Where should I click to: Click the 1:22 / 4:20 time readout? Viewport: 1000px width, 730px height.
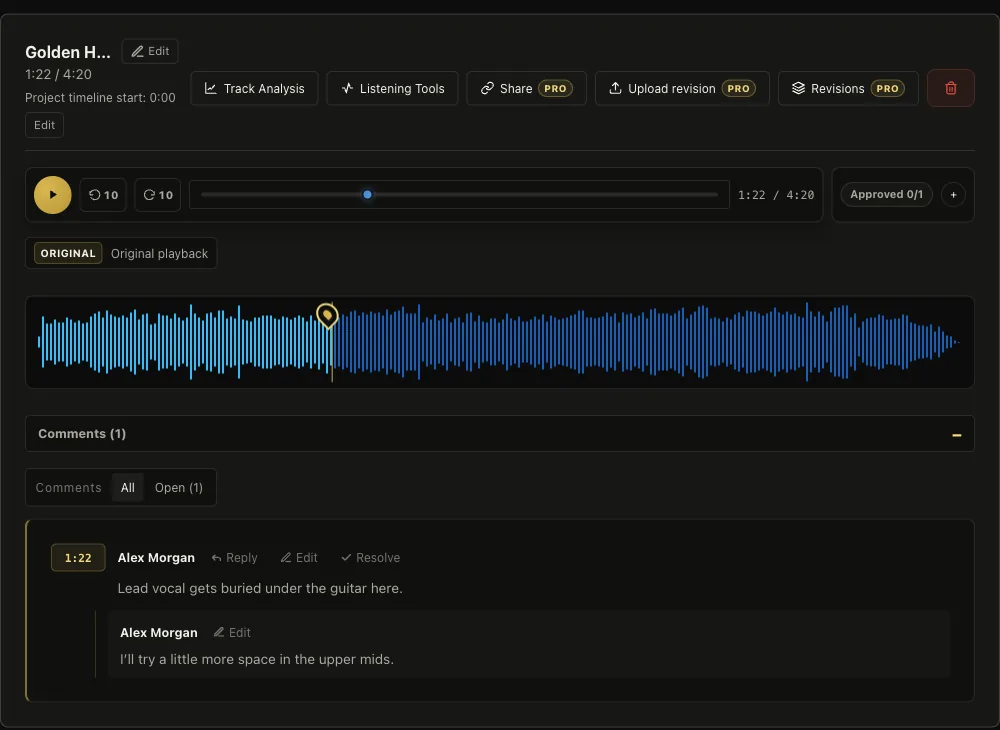pos(776,195)
